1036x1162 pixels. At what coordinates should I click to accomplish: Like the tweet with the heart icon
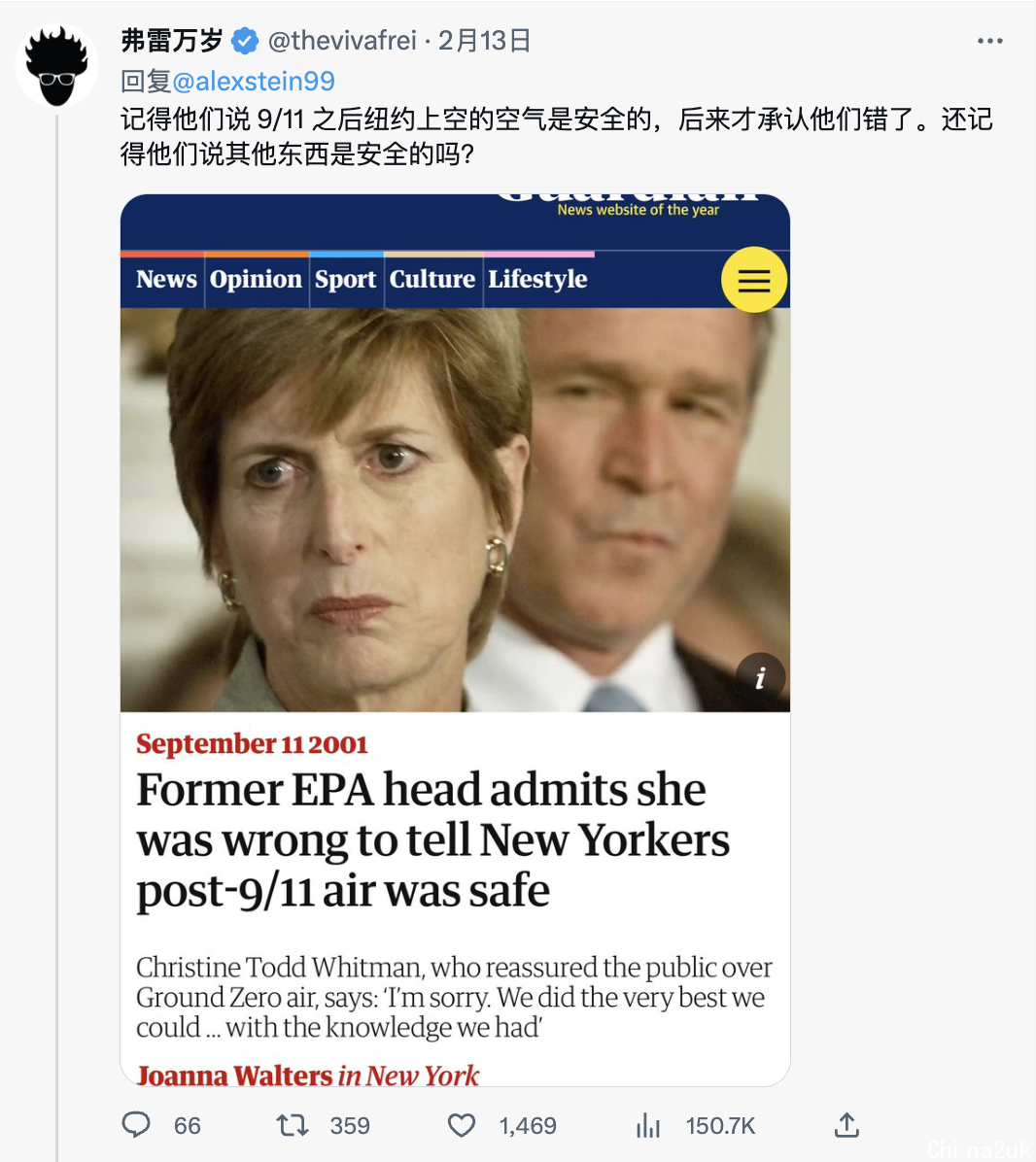(x=462, y=1126)
